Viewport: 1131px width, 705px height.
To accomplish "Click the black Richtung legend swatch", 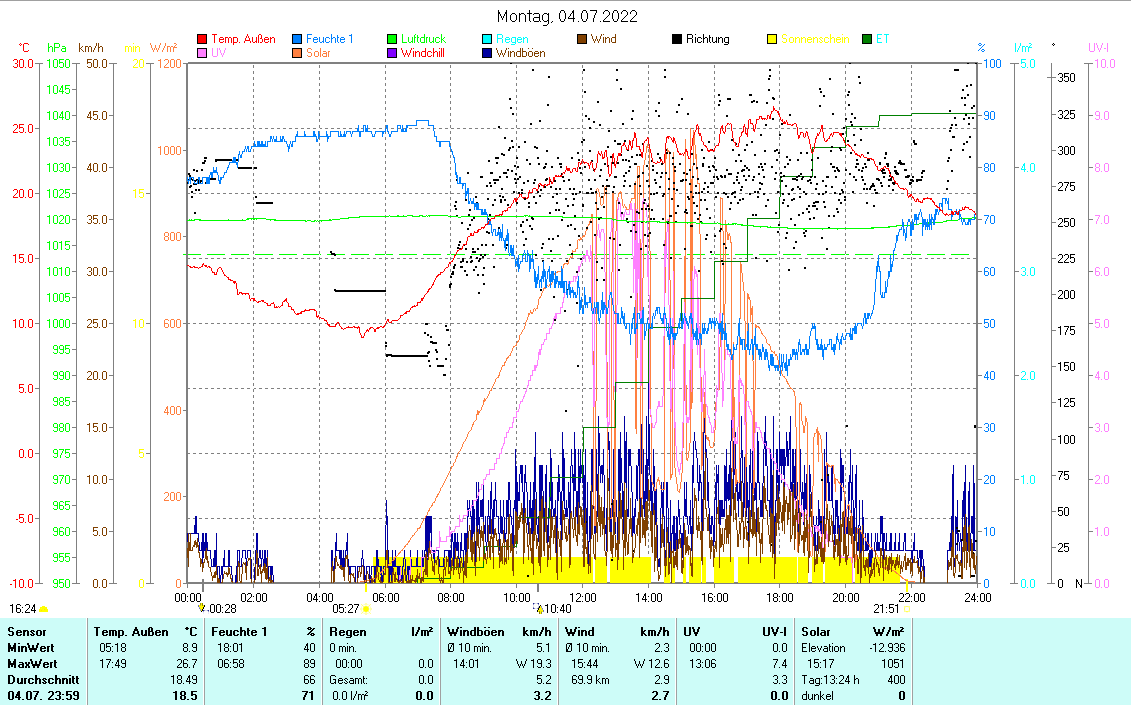I will point(678,40).
